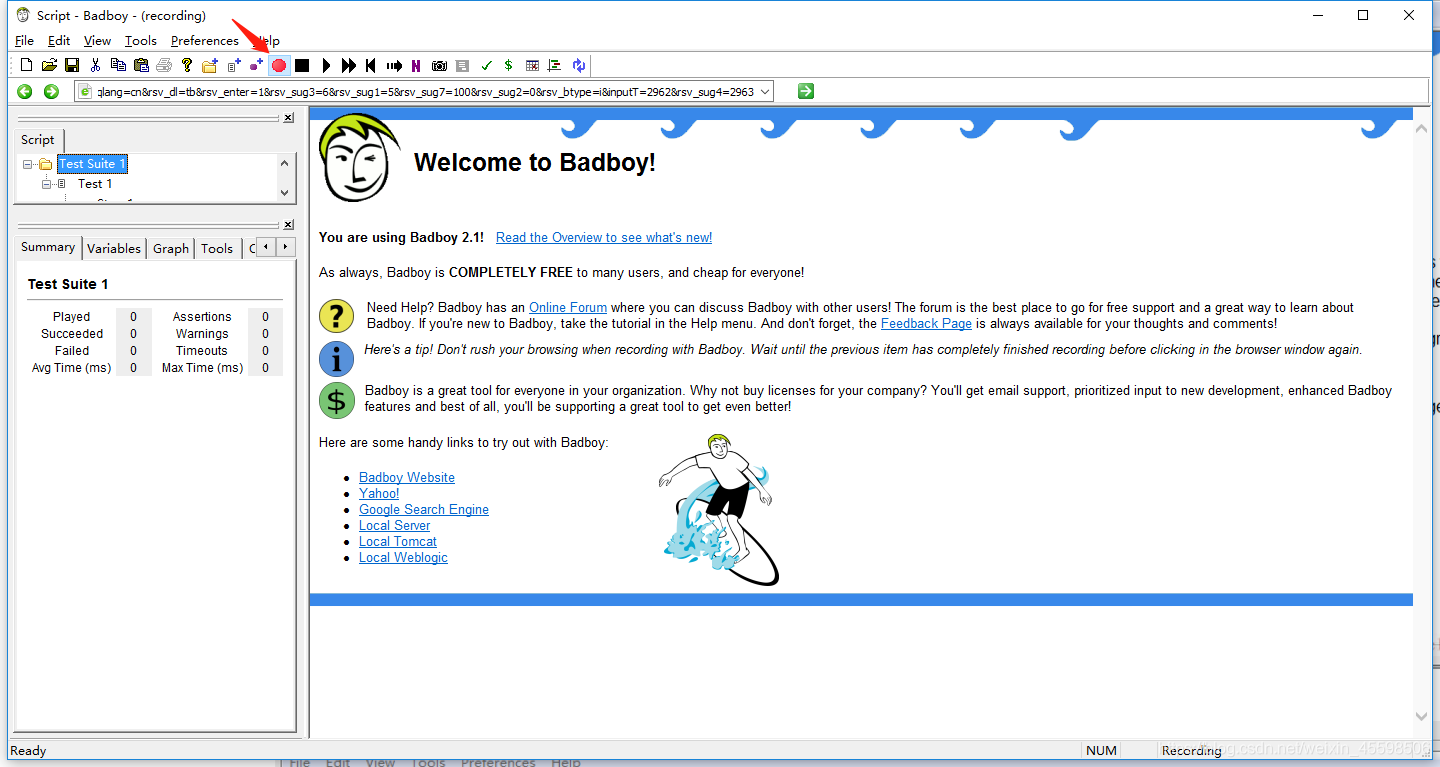The image size is (1440, 767).
Task: Click the green Forward navigation arrow
Action: (51, 91)
